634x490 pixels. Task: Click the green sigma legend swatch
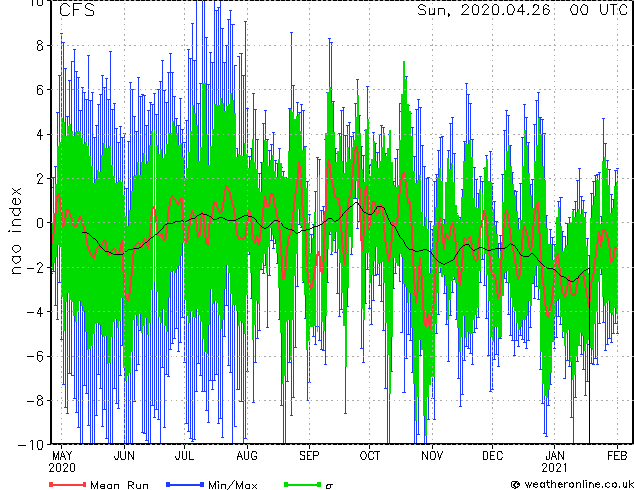[303, 484]
